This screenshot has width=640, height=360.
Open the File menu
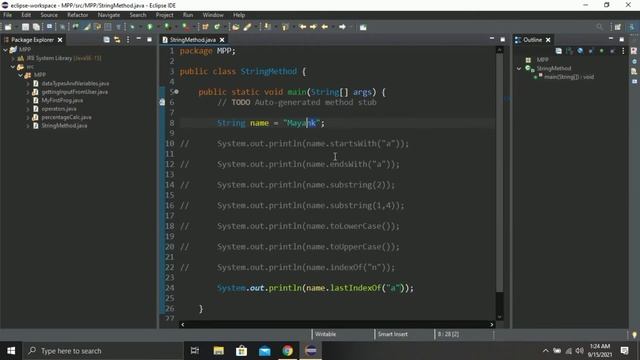(x=8, y=15)
